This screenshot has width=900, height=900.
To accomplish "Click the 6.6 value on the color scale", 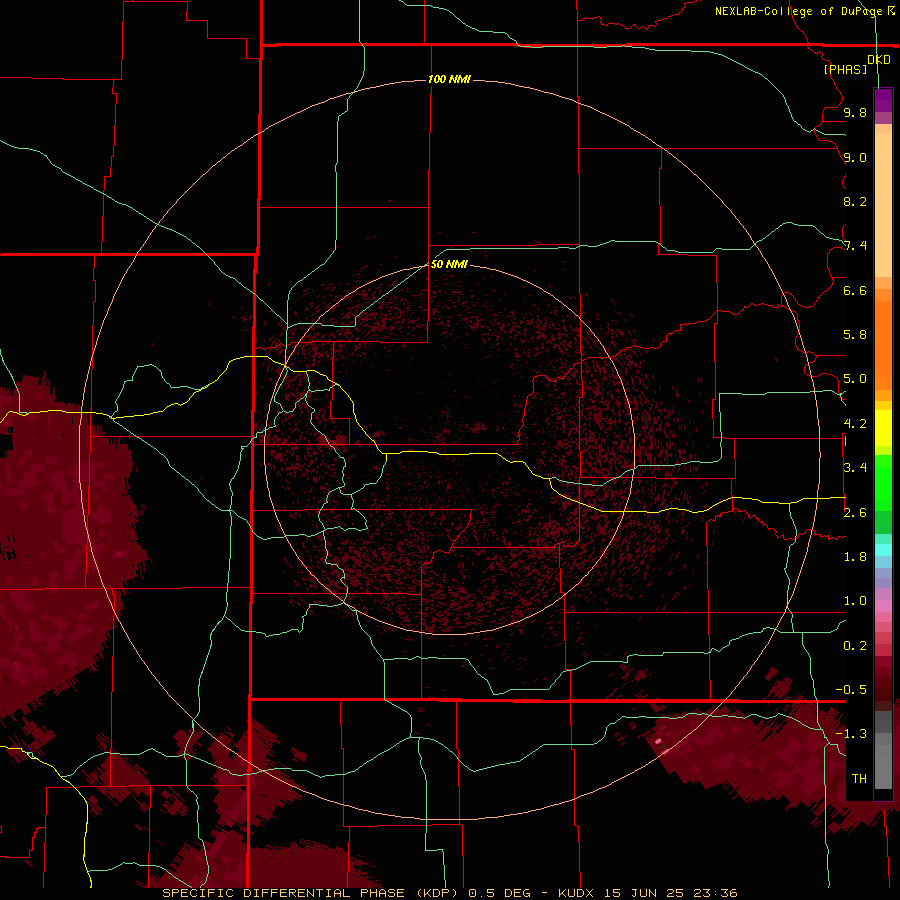I will [x=855, y=290].
